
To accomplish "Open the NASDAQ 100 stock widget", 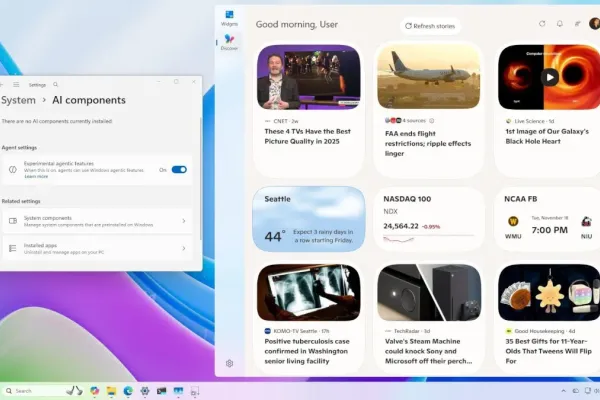I will 429,219.
